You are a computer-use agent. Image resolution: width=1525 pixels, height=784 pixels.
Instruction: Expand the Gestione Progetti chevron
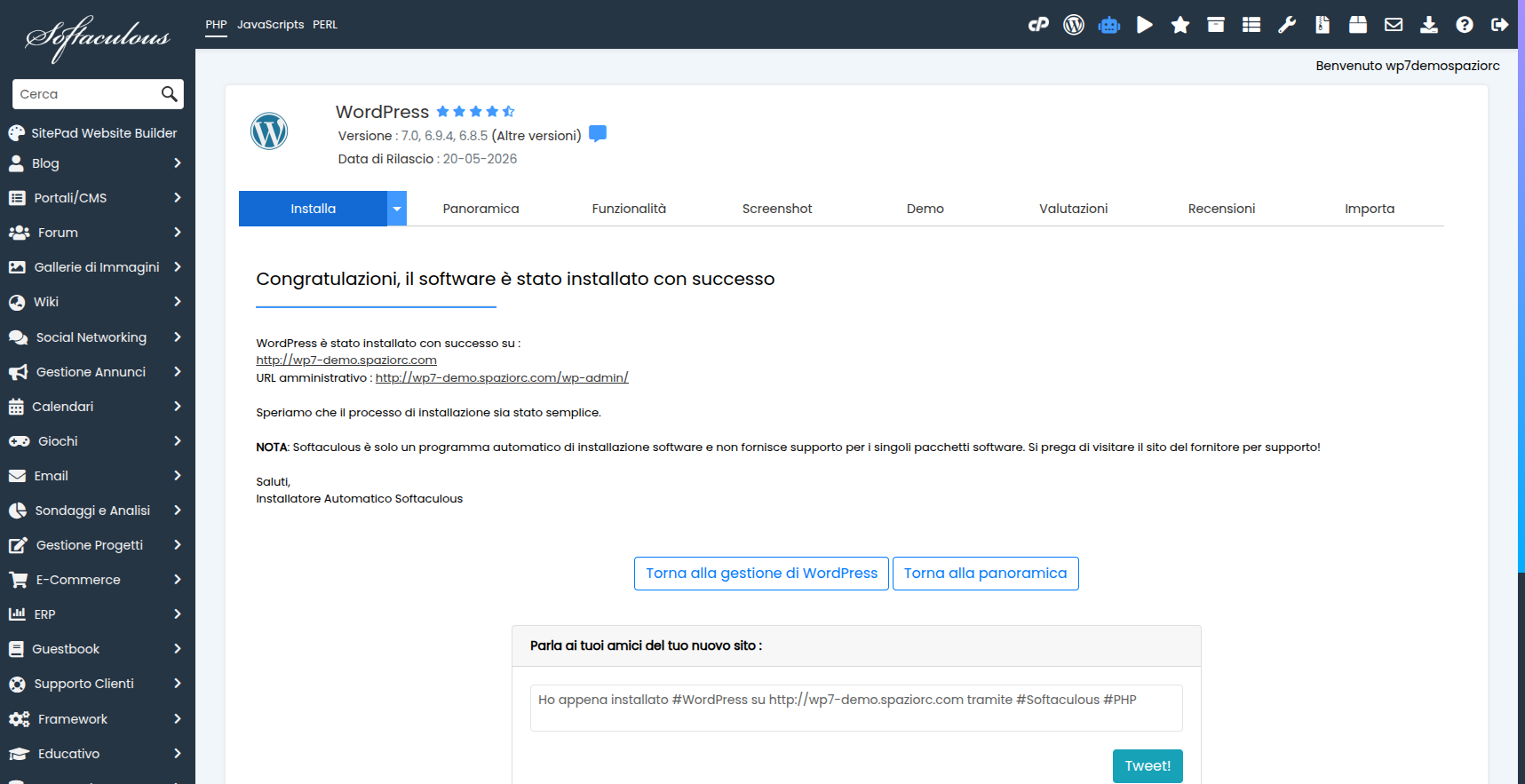[178, 545]
